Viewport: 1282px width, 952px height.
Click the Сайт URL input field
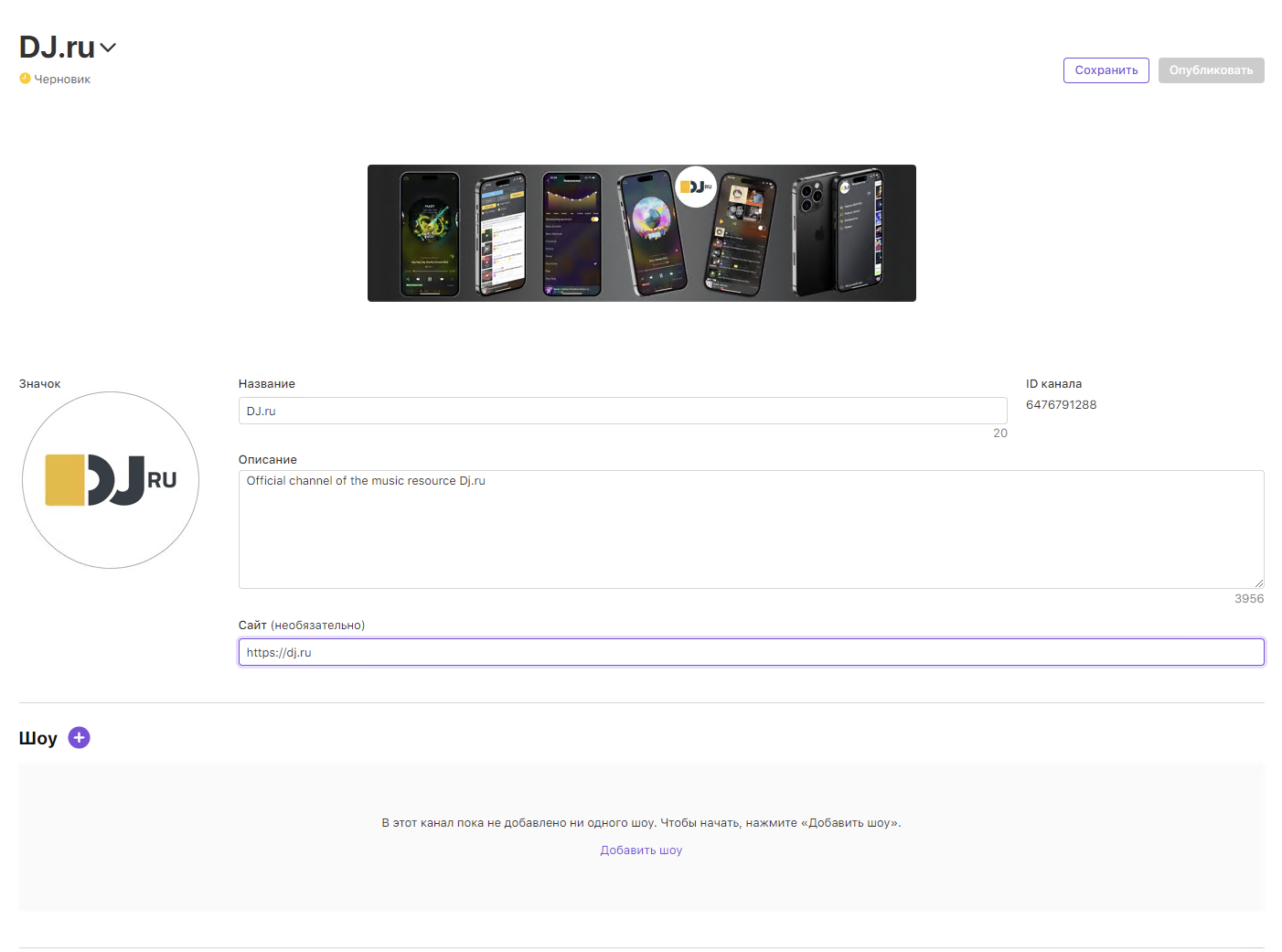coord(750,652)
